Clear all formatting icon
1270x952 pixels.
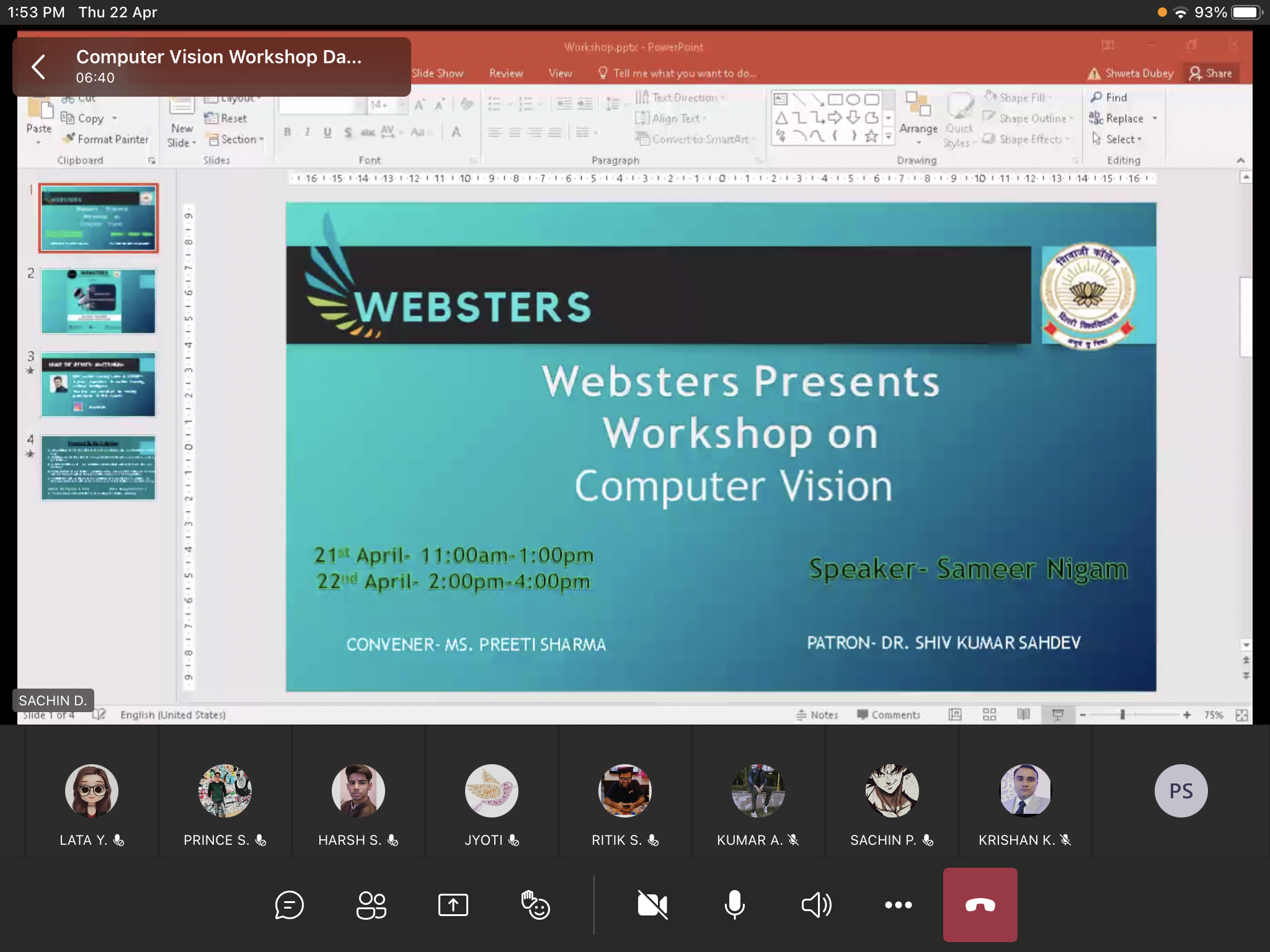click(467, 105)
